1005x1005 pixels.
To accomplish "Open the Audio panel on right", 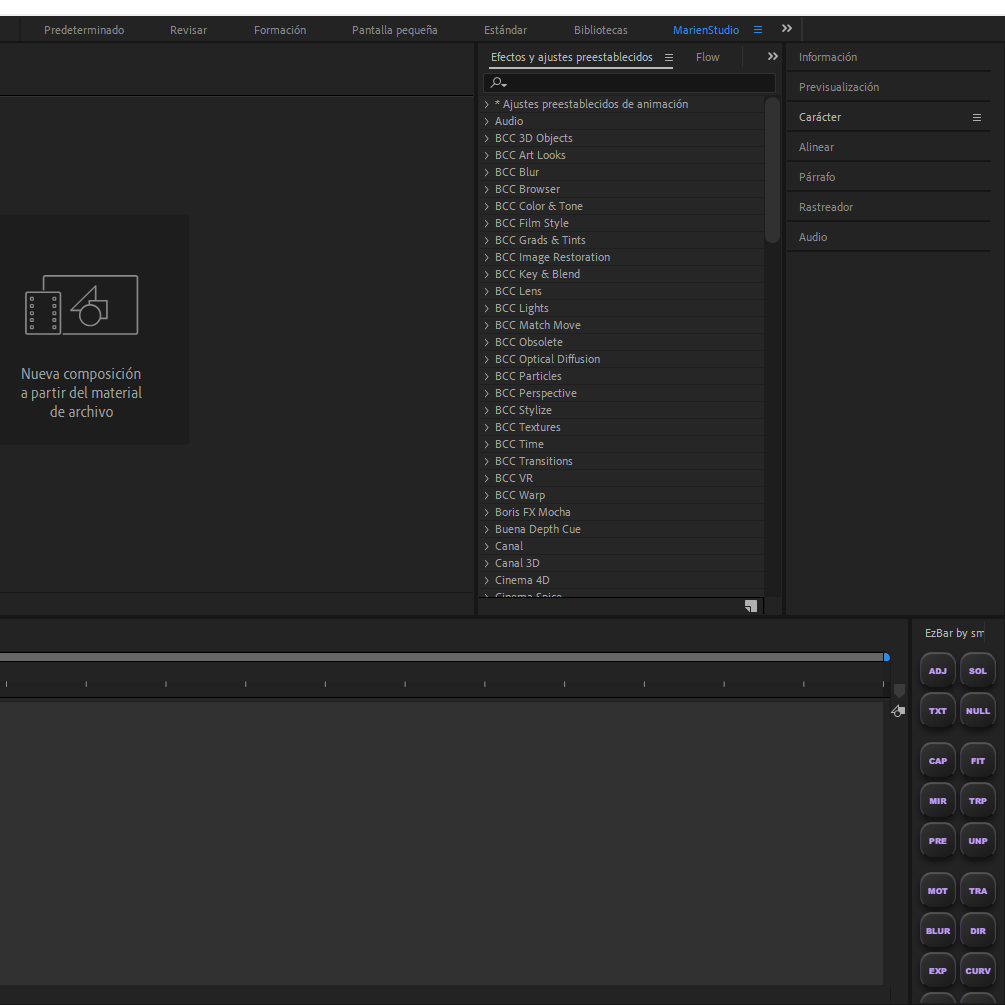I will coord(813,237).
